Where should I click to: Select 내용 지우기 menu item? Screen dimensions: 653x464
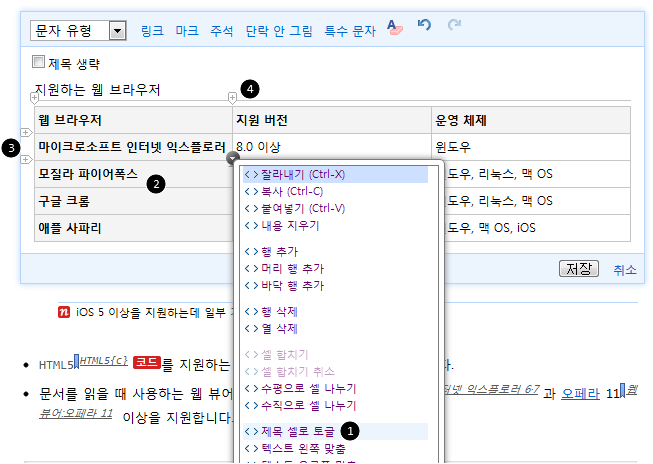(x=335, y=226)
